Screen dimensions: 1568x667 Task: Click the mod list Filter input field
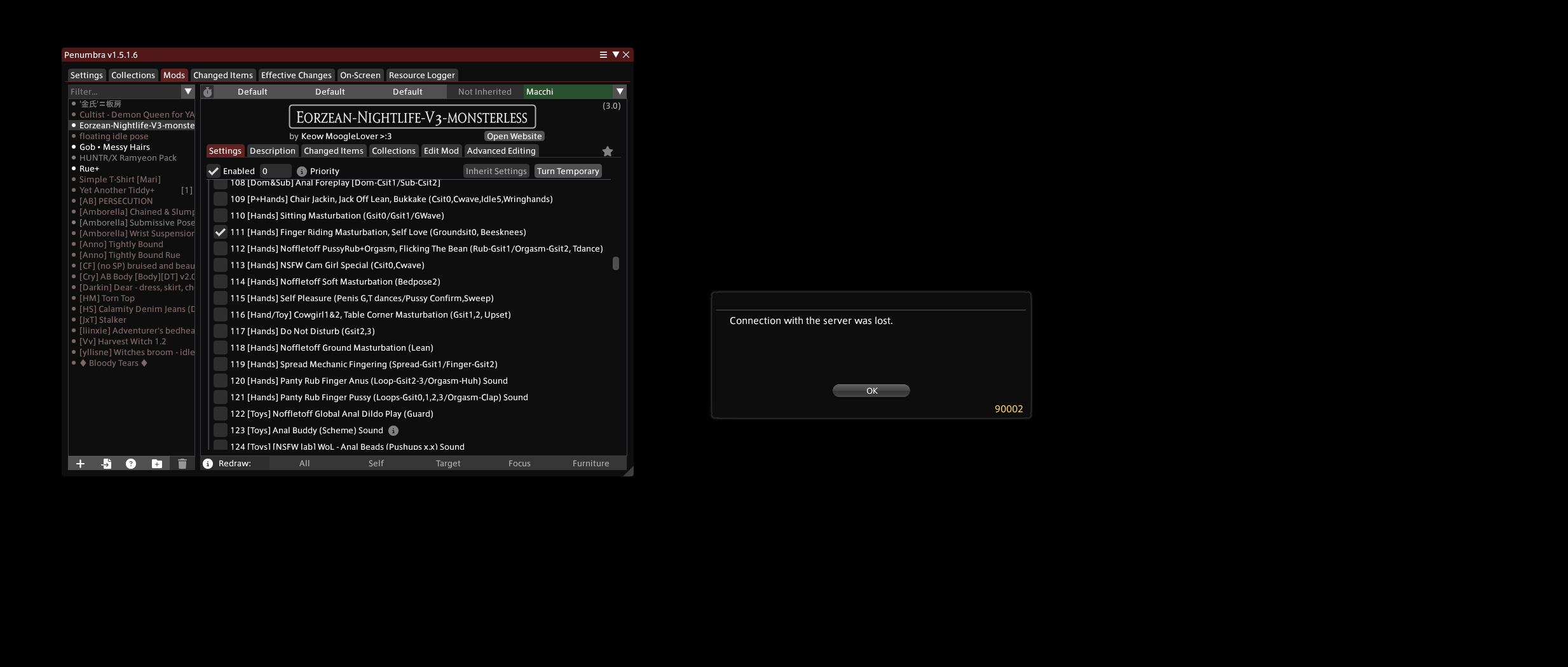coord(125,91)
